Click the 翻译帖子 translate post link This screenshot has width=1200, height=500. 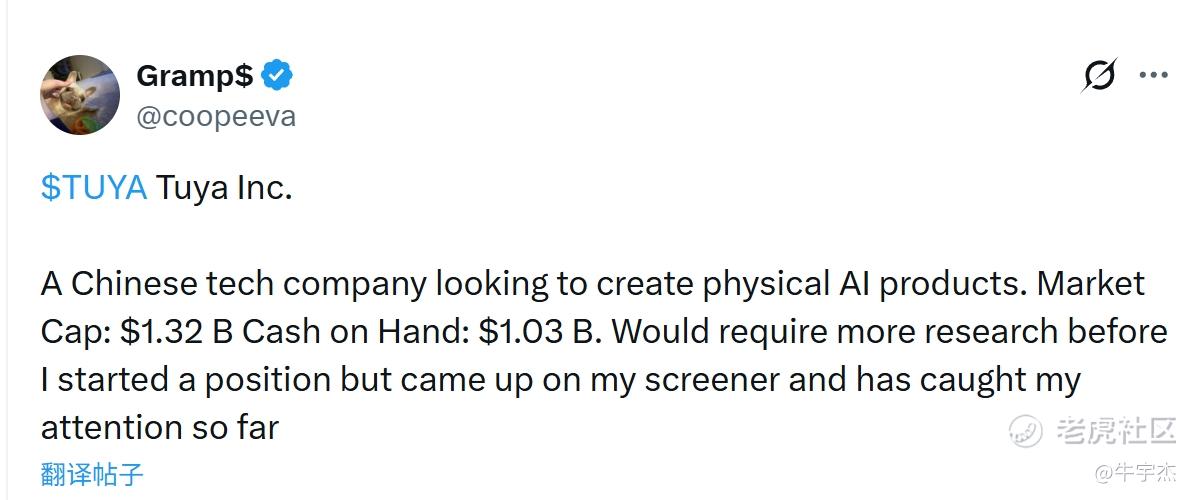pyautogui.click(x=92, y=473)
